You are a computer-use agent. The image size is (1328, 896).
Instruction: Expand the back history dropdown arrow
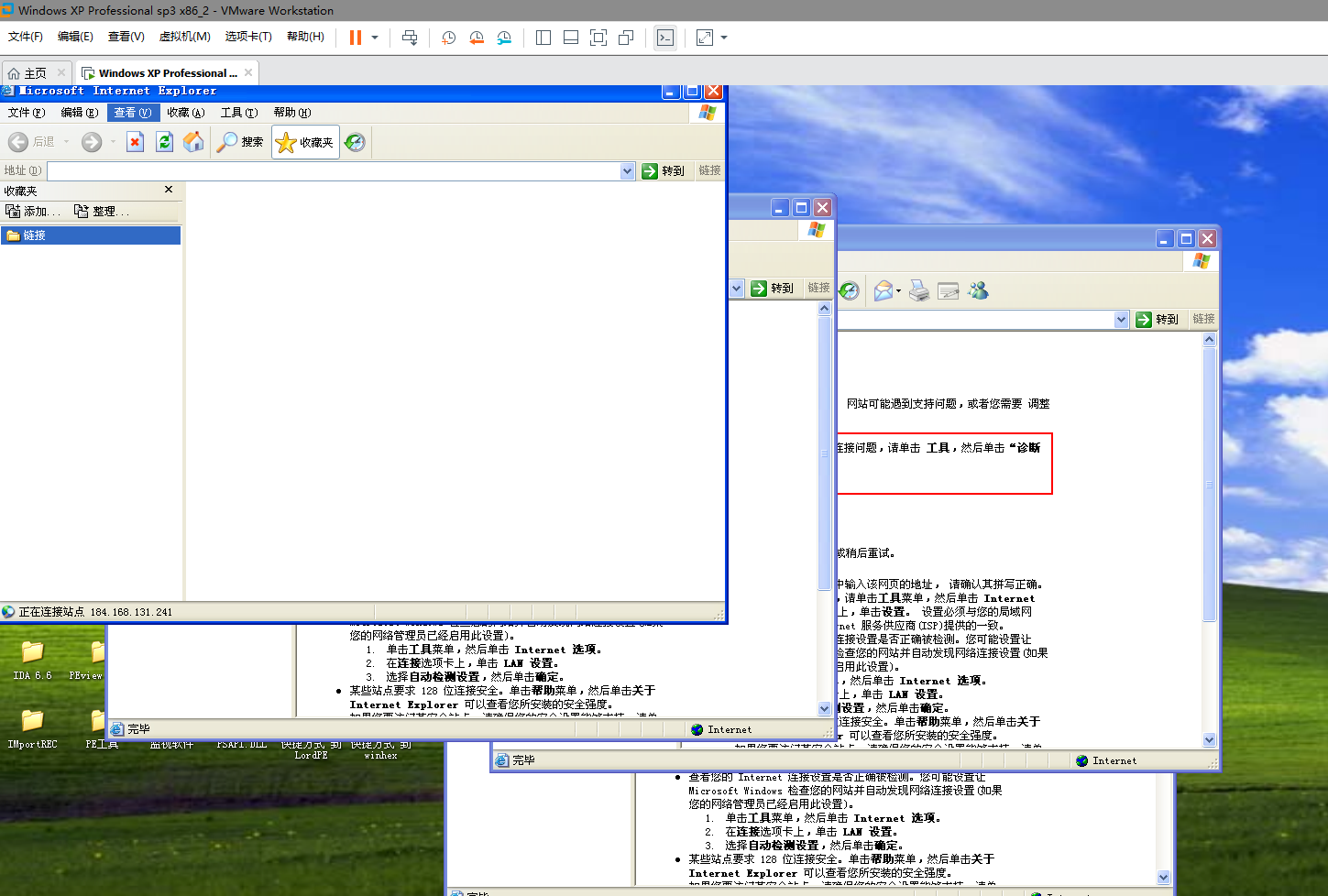click(x=66, y=142)
